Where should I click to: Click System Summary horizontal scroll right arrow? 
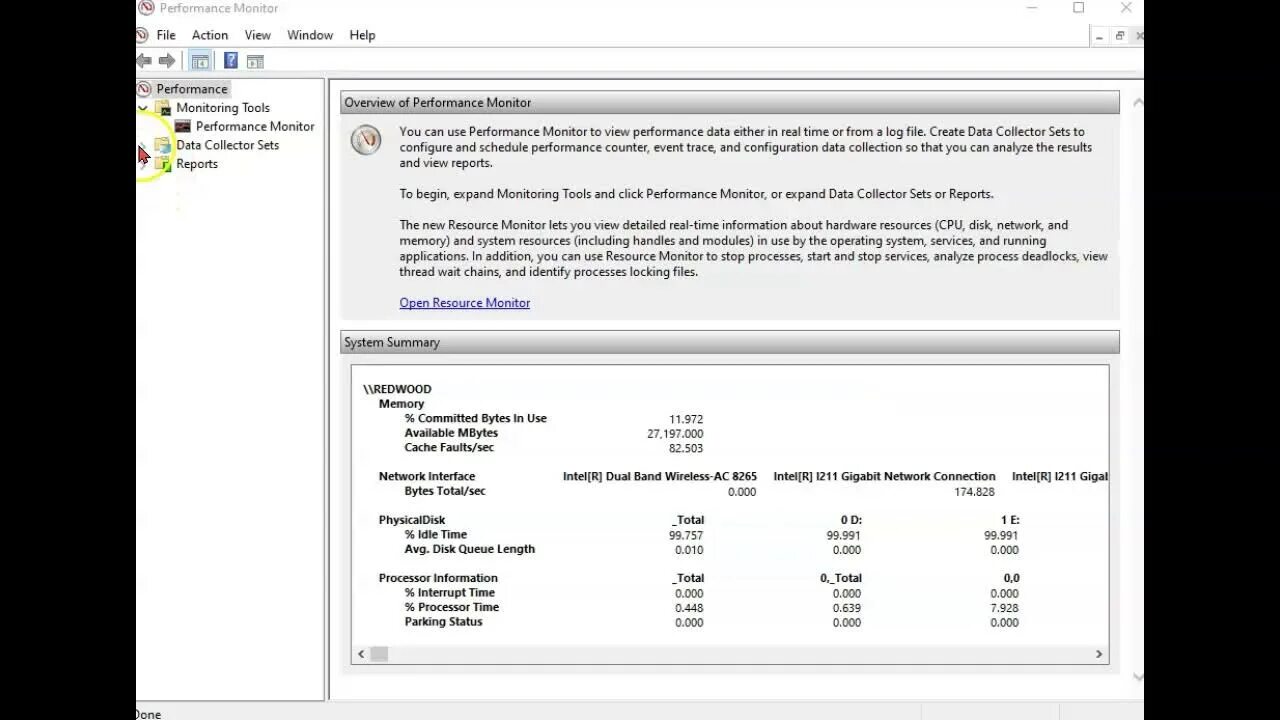pos(1099,654)
